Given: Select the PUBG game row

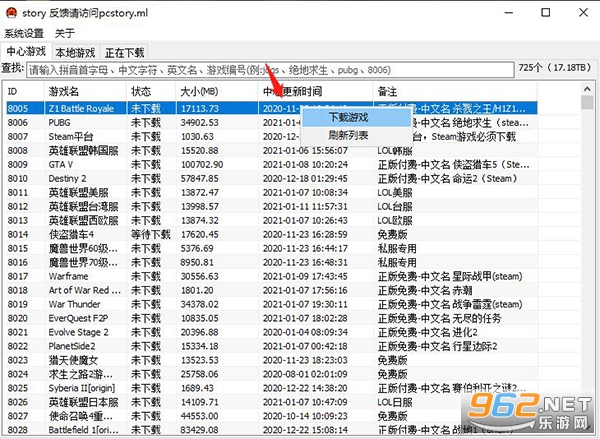Looking at the screenshot, I should 272,122.
